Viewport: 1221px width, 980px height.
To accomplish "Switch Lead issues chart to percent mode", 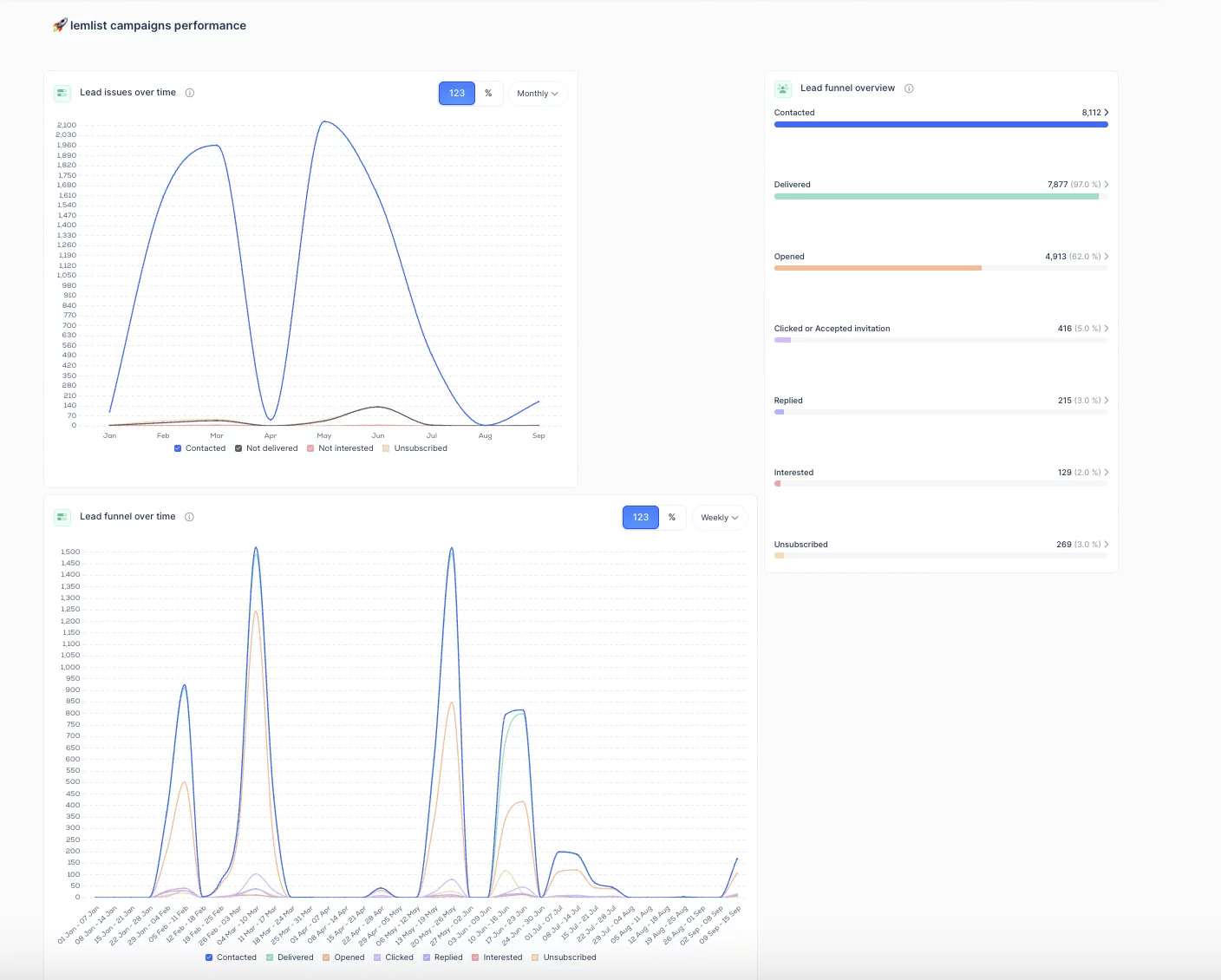I will pyautogui.click(x=488, y=94).
